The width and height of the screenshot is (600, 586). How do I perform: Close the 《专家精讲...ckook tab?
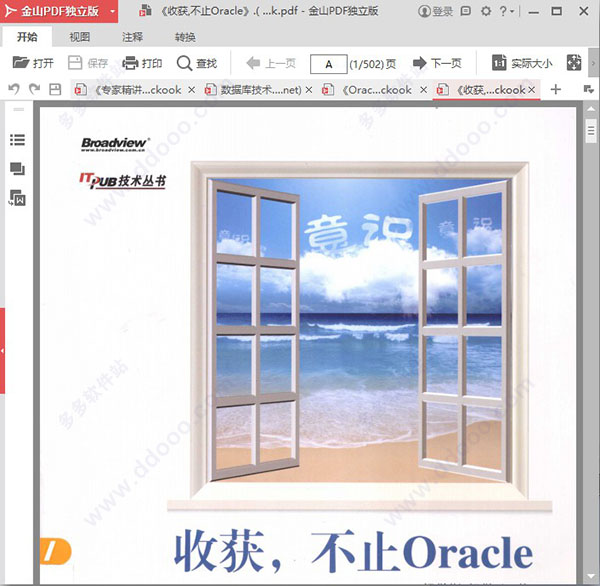coord(192,90)
